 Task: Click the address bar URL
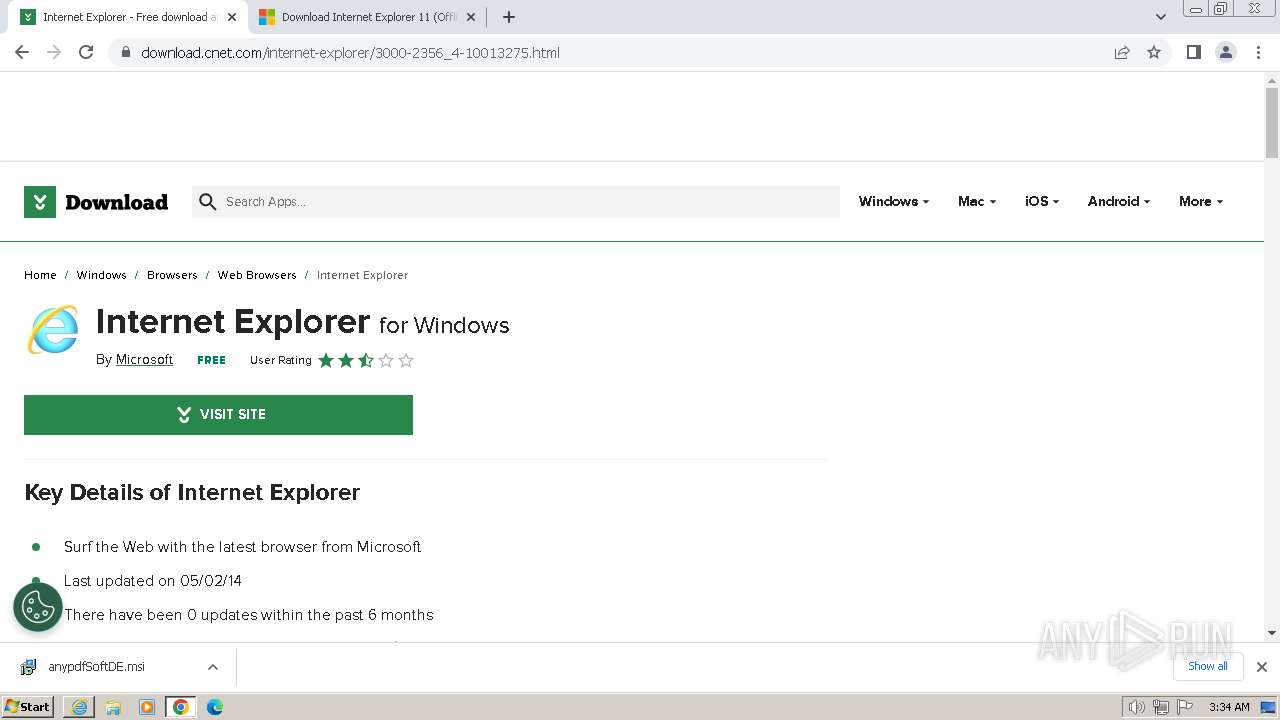[x=350, y=53]
